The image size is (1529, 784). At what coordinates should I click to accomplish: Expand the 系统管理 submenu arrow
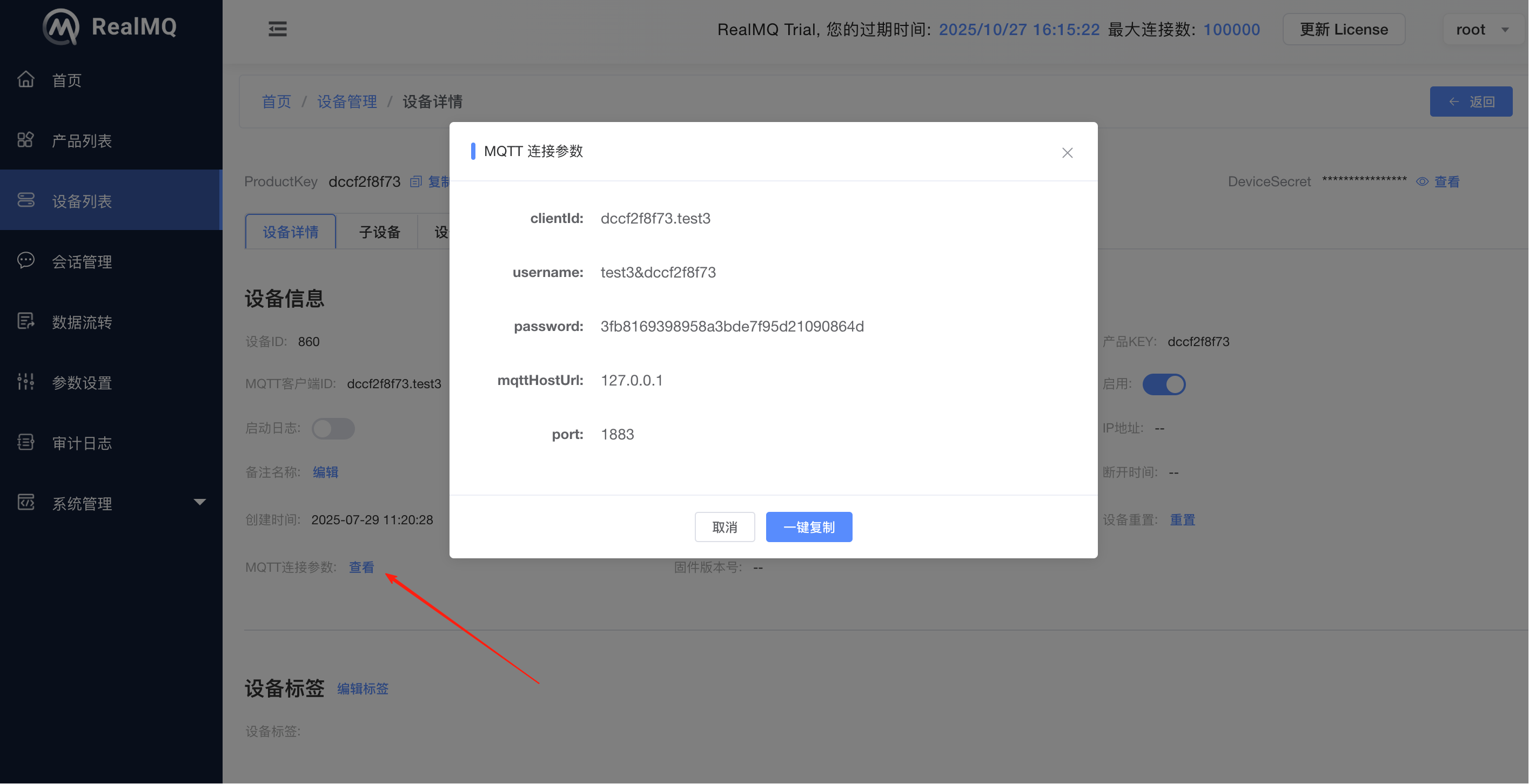click(200, 502)
